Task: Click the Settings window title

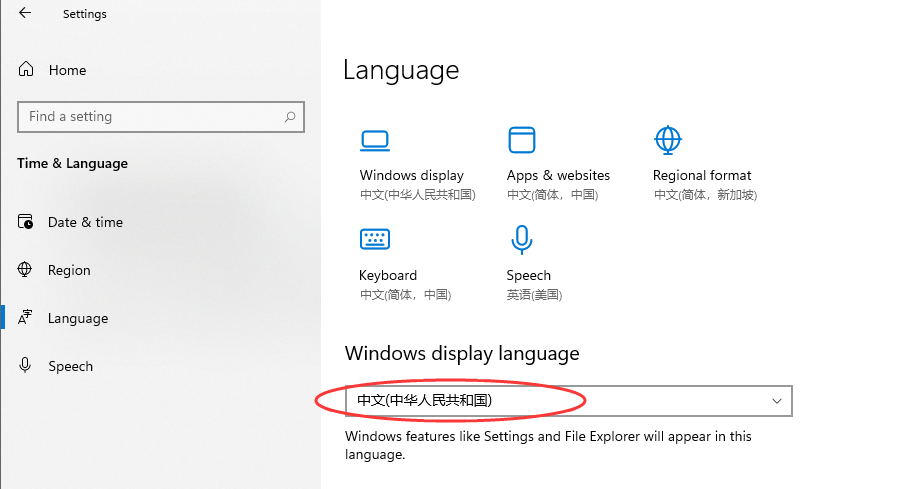Action: [85, 14]
